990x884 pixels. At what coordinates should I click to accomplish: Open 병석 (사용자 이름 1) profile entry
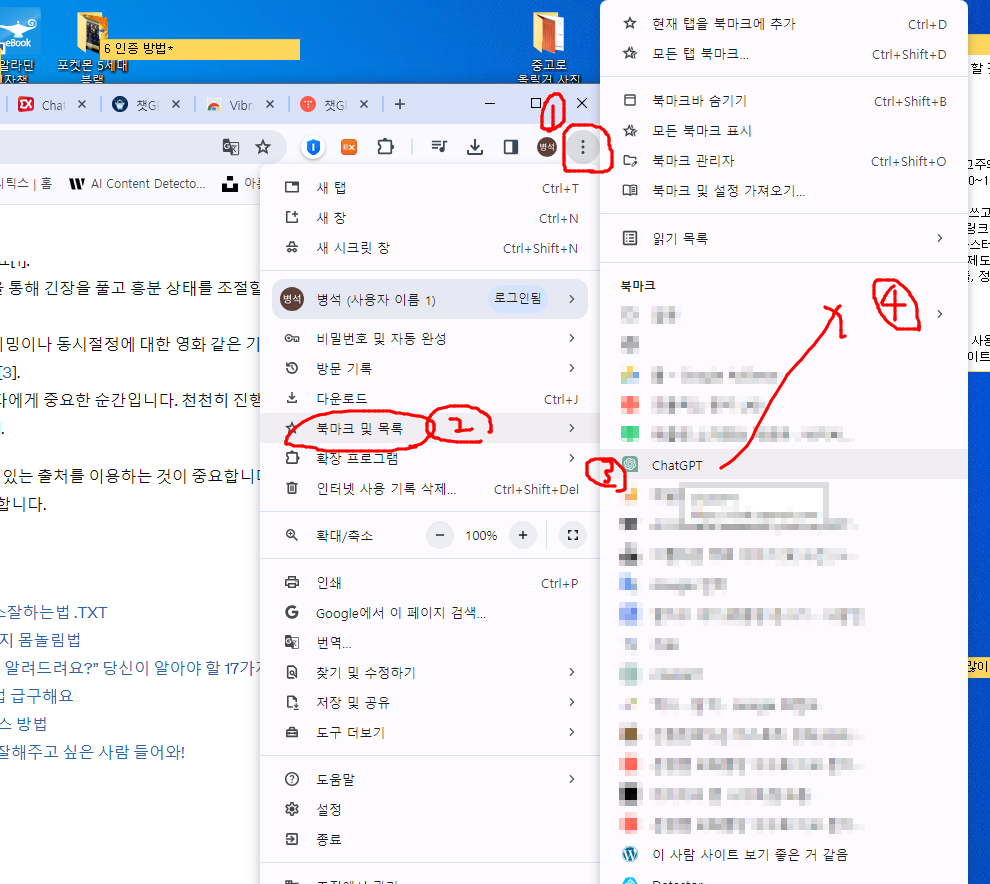click(430, 299)
